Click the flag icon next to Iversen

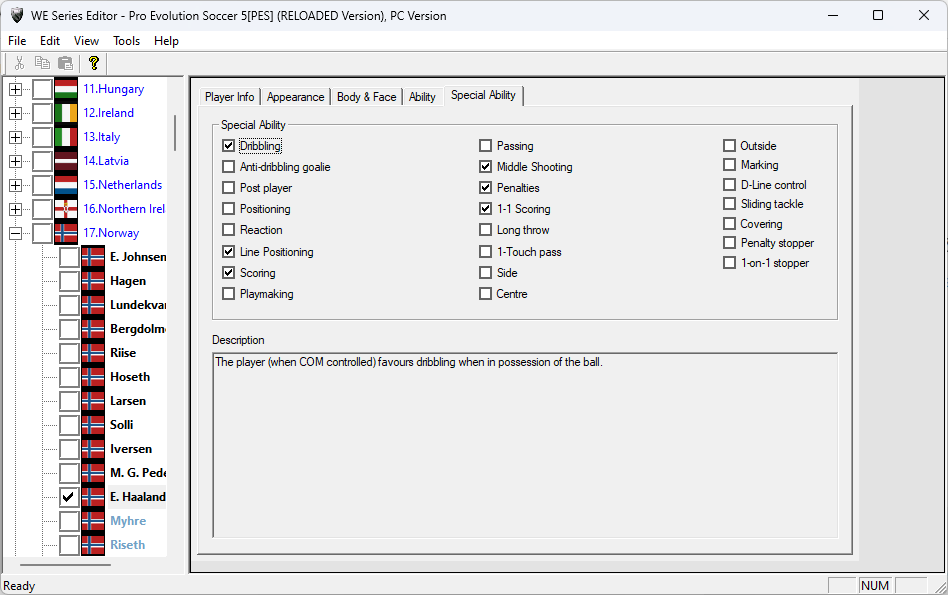[x=93, y=449]
